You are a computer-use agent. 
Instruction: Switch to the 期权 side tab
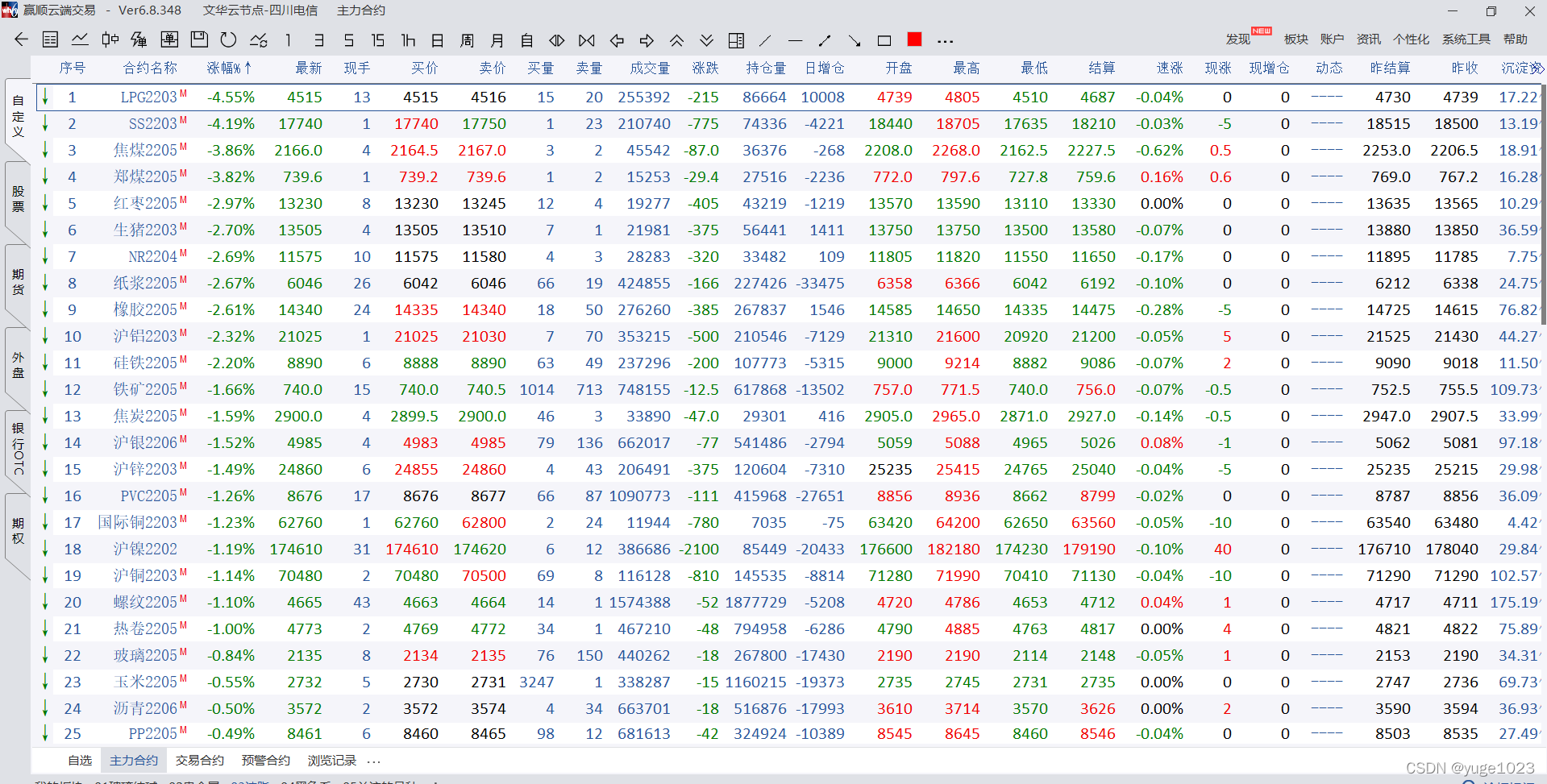[x=18, y=531]
